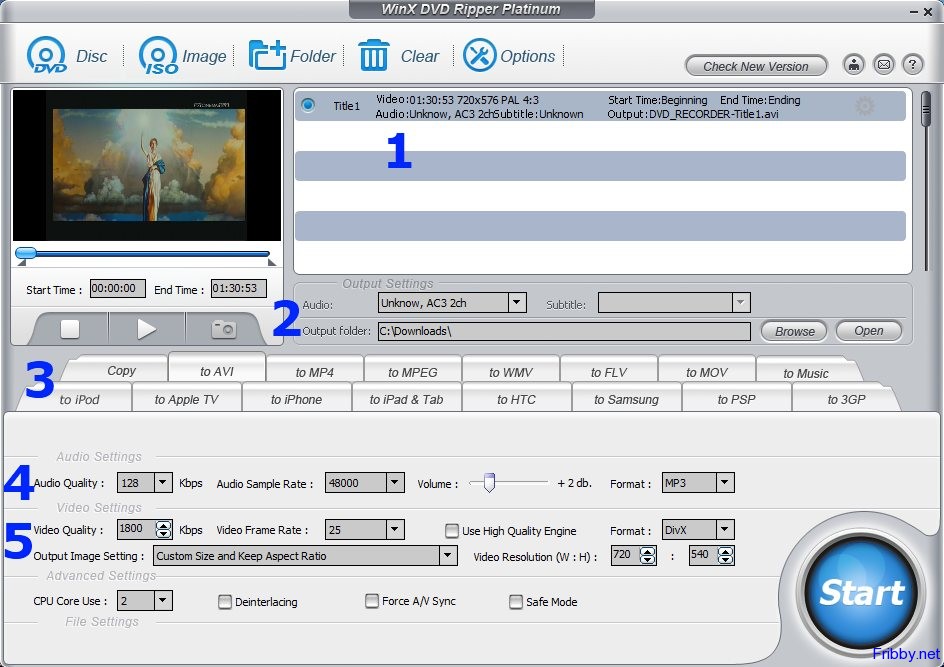
Task: Play the video preview
Action: (146, 329)
